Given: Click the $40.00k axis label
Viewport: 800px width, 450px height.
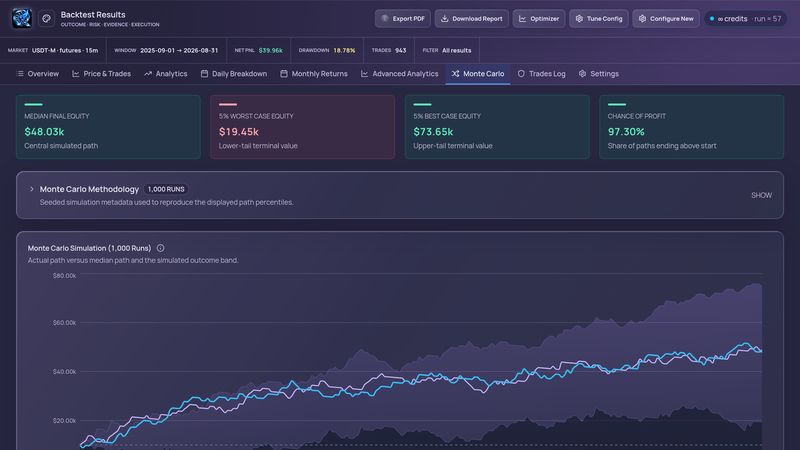Looking at the screenshot, I should coord(64,371).
